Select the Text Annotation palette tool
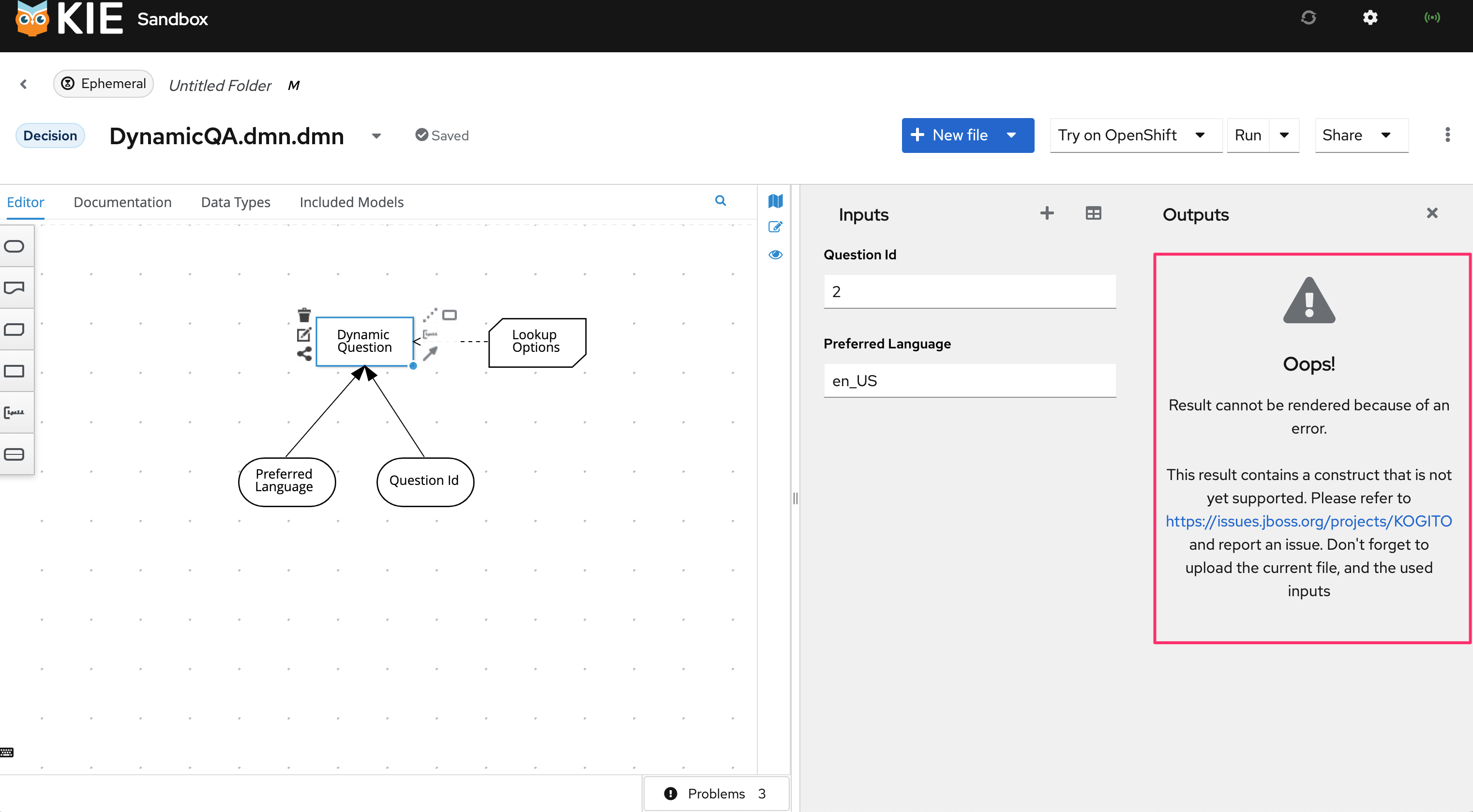 tap(15, 412)
